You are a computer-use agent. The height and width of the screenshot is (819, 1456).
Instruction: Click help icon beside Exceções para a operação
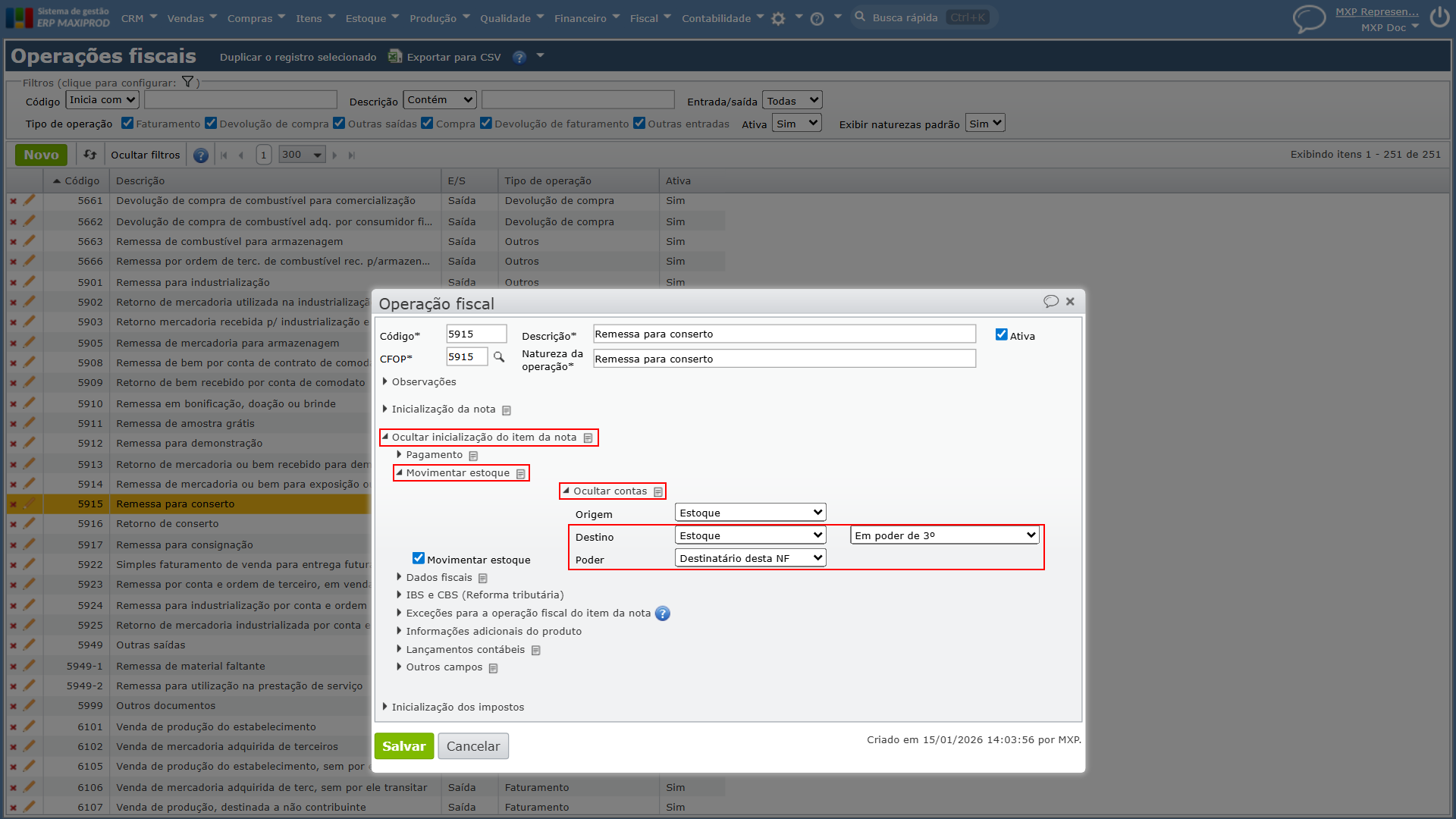point(663,613)
